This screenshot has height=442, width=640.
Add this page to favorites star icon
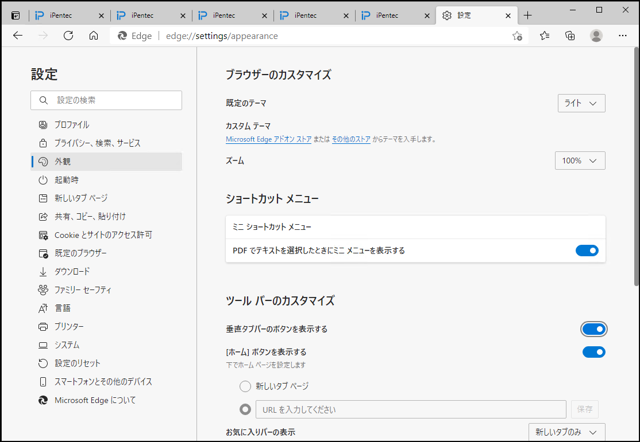point(517,36)
